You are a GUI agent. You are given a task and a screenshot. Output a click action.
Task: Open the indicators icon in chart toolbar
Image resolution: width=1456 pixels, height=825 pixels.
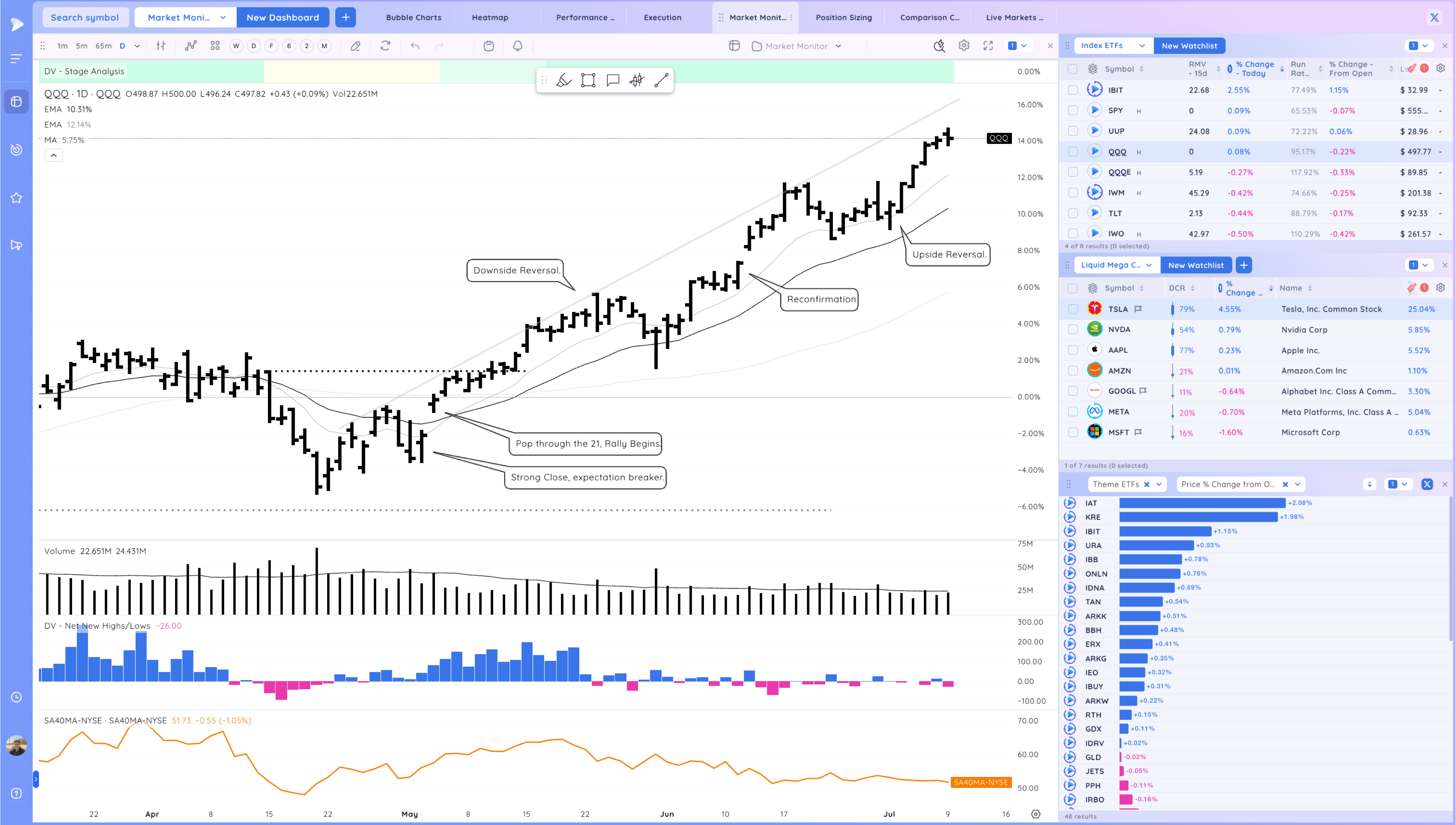pyautogui.click(x=191, y=46)
